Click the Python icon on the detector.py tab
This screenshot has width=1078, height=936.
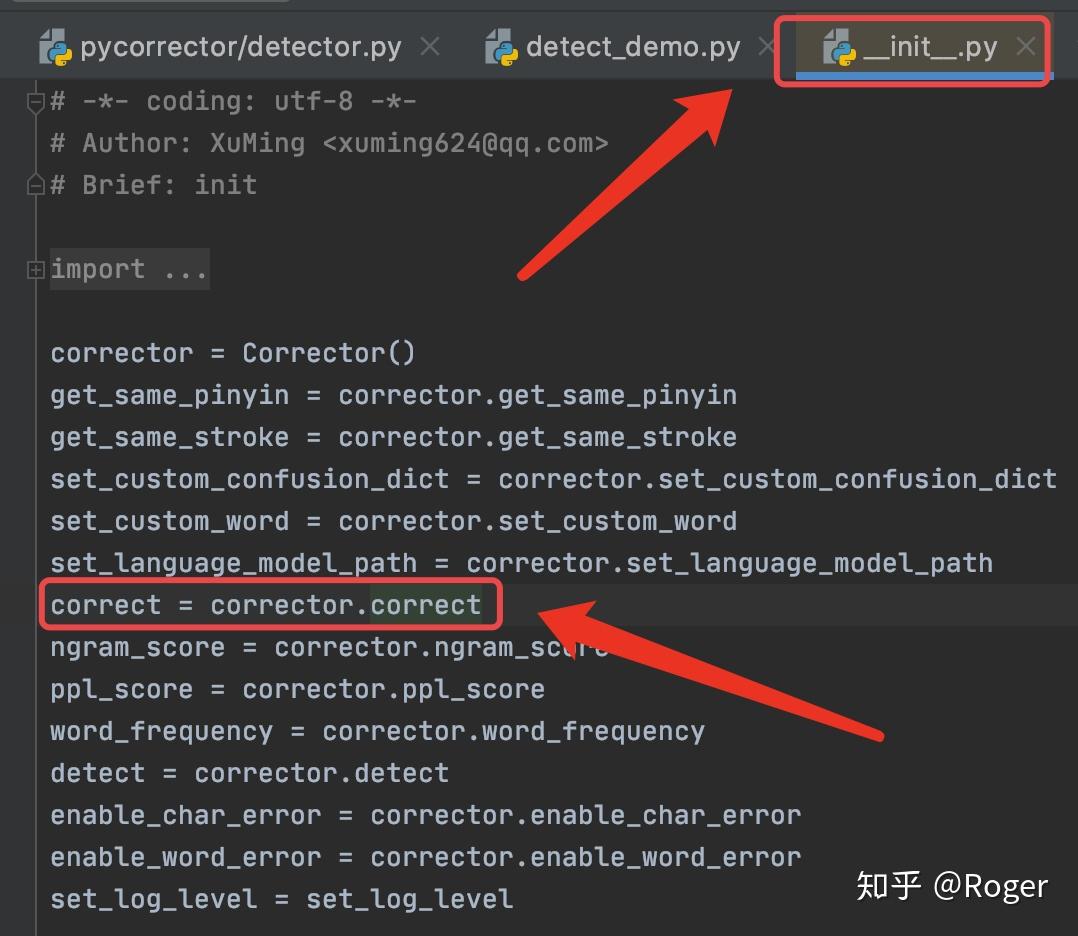click(57, 46)
